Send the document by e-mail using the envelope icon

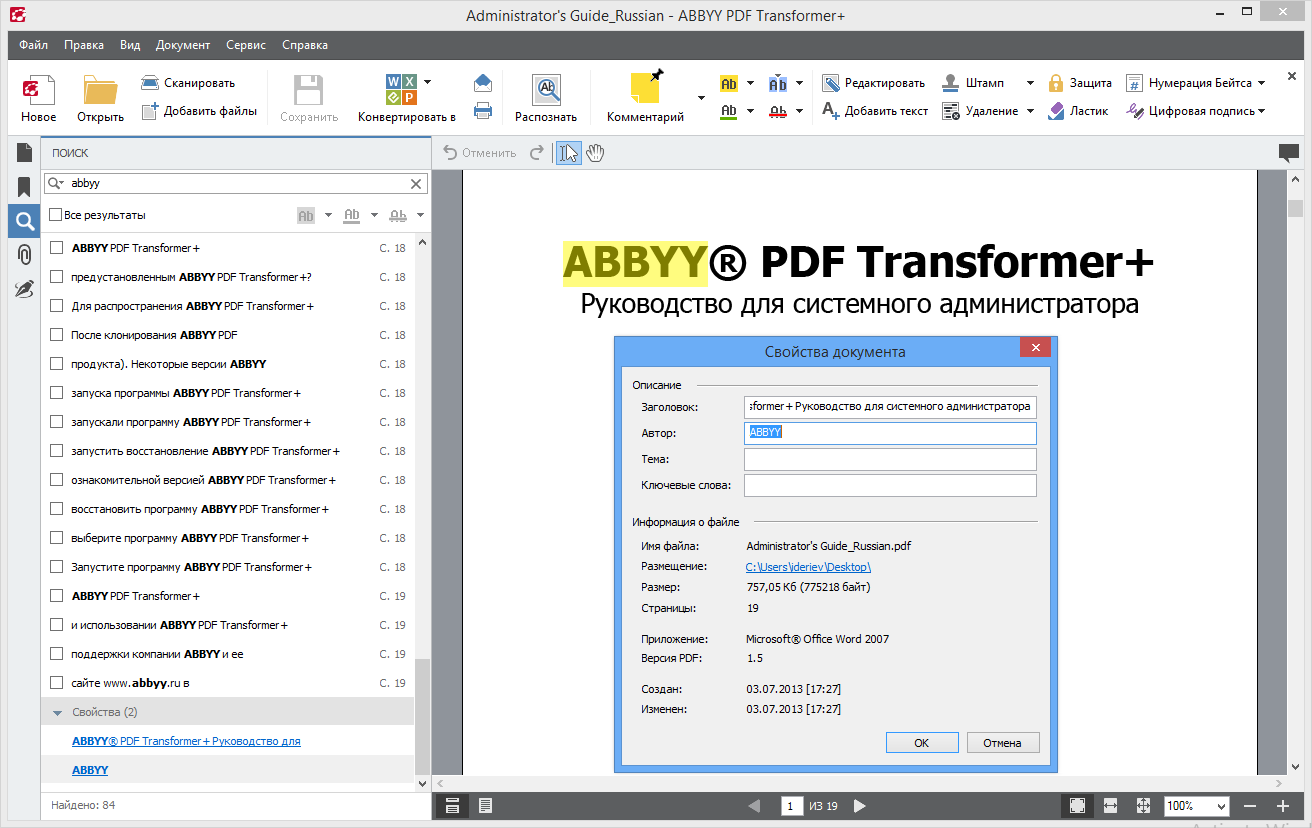tap(483, 83)
